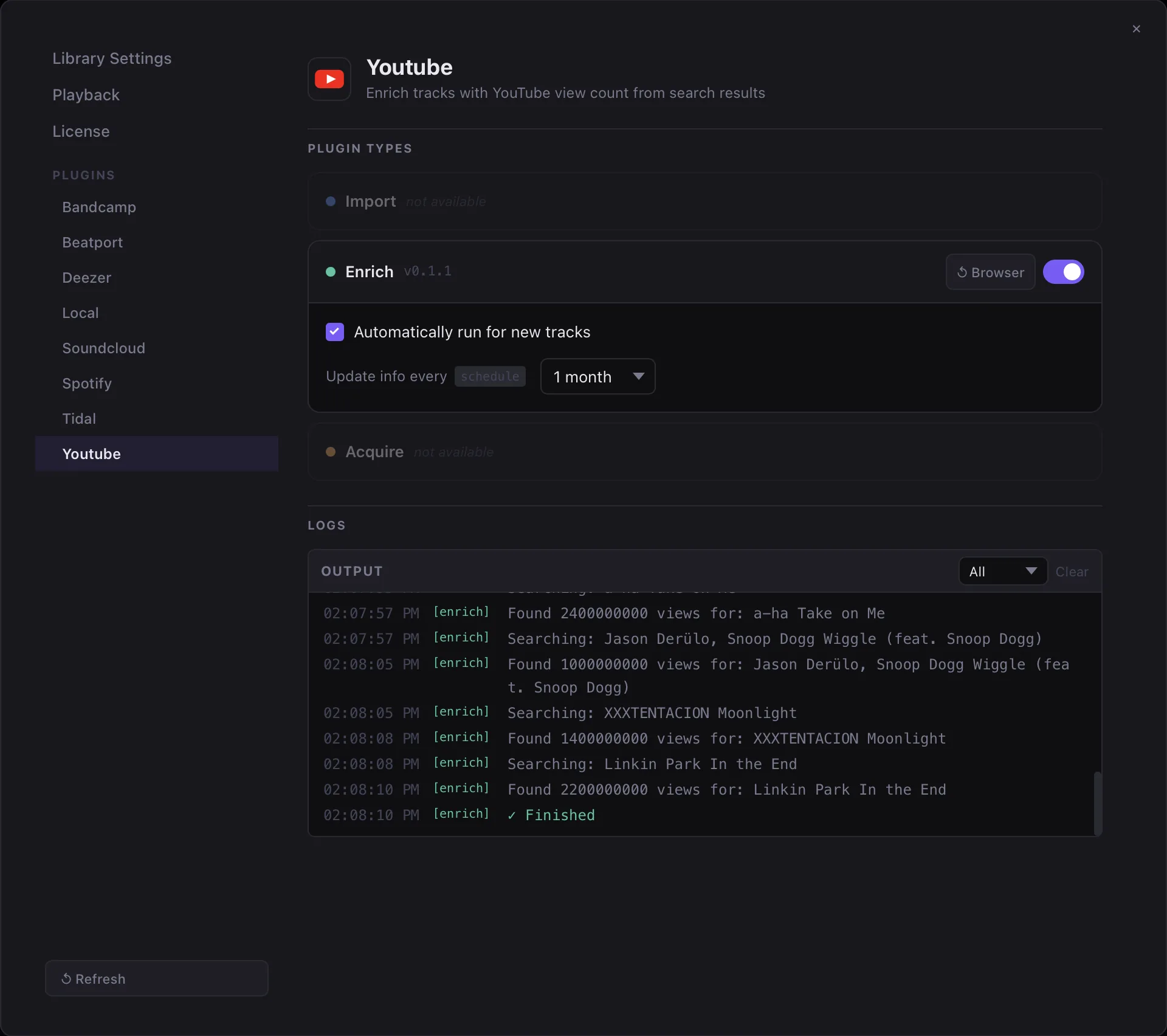Select the Youtube plugin entry
The image size is (1167, 1036).
pos(157,454)
